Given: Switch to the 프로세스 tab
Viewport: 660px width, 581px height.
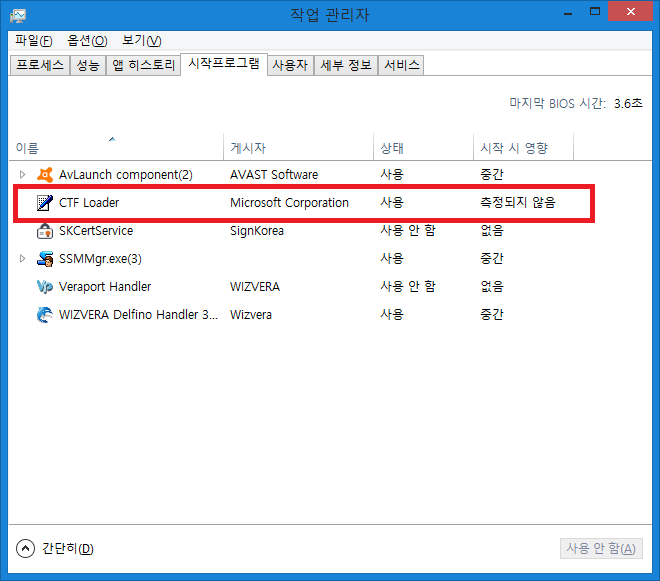Looking at the screenshot, I should 40,65.
